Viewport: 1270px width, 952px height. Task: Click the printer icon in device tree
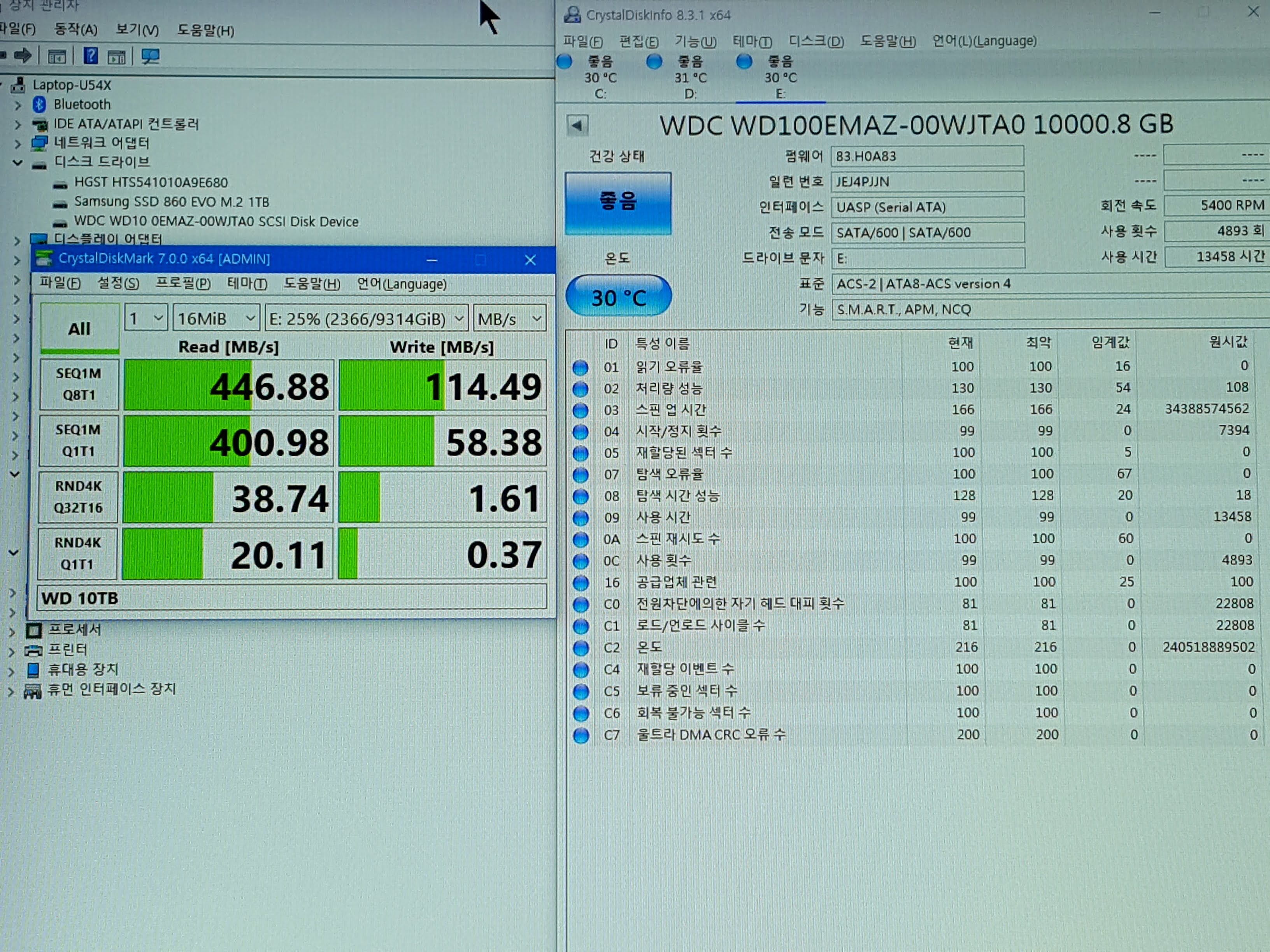[x=33, y=650]
